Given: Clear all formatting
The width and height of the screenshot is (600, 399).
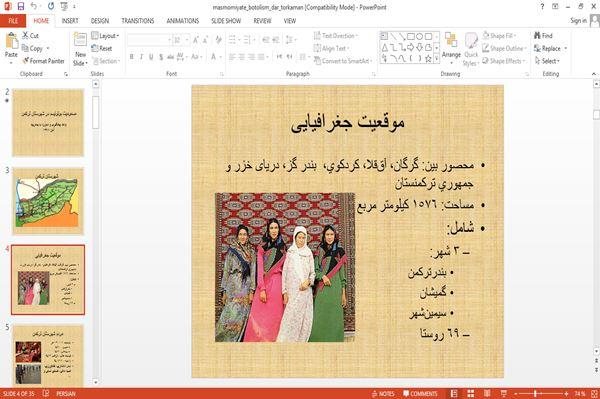Looking at the screenshot, I should click(218, 40).
